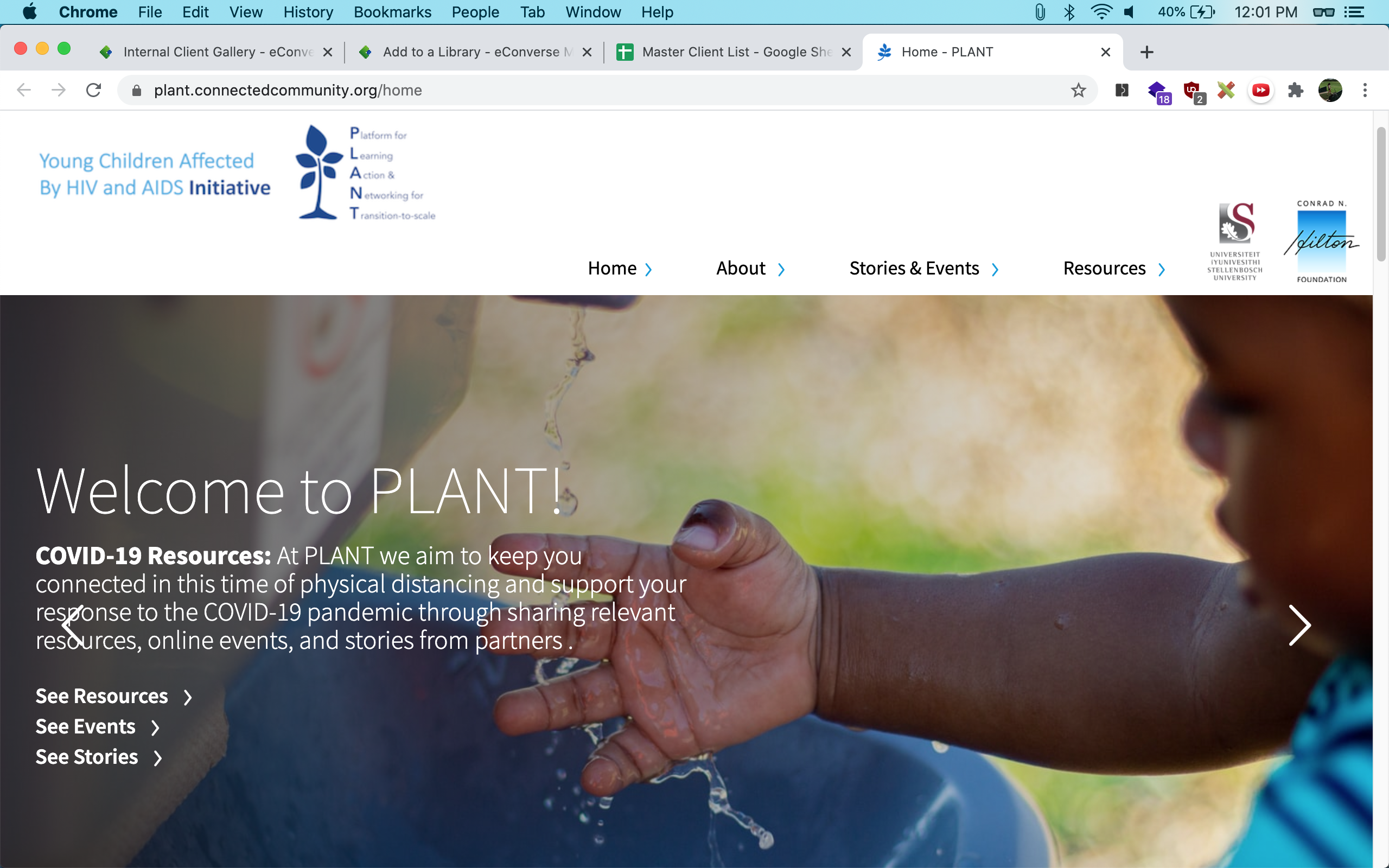The height and width of the screenshot is (868, 1389).
Task: Expand the Stories & Events menu
Action: click(x=924, y=268)
